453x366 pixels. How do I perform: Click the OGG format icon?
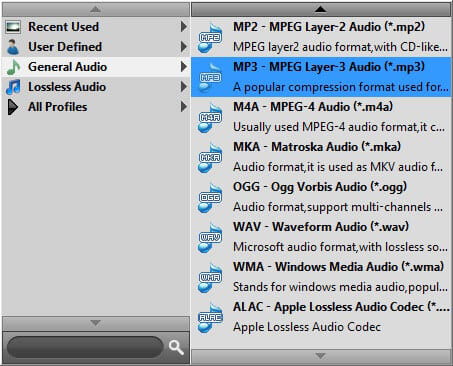pos(210,198)
